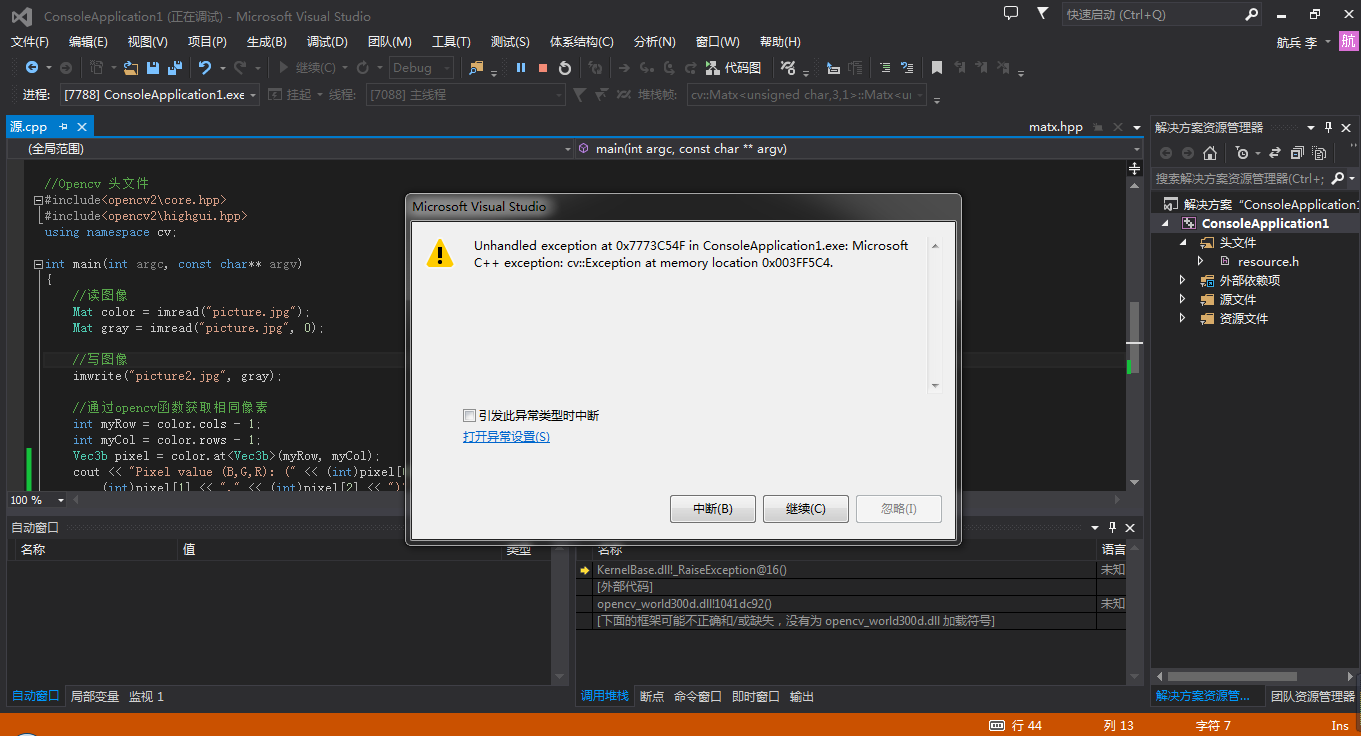Collapse the 头文件 folder node
Screen dimensions: 1361x736
[x=1183, y=243]
